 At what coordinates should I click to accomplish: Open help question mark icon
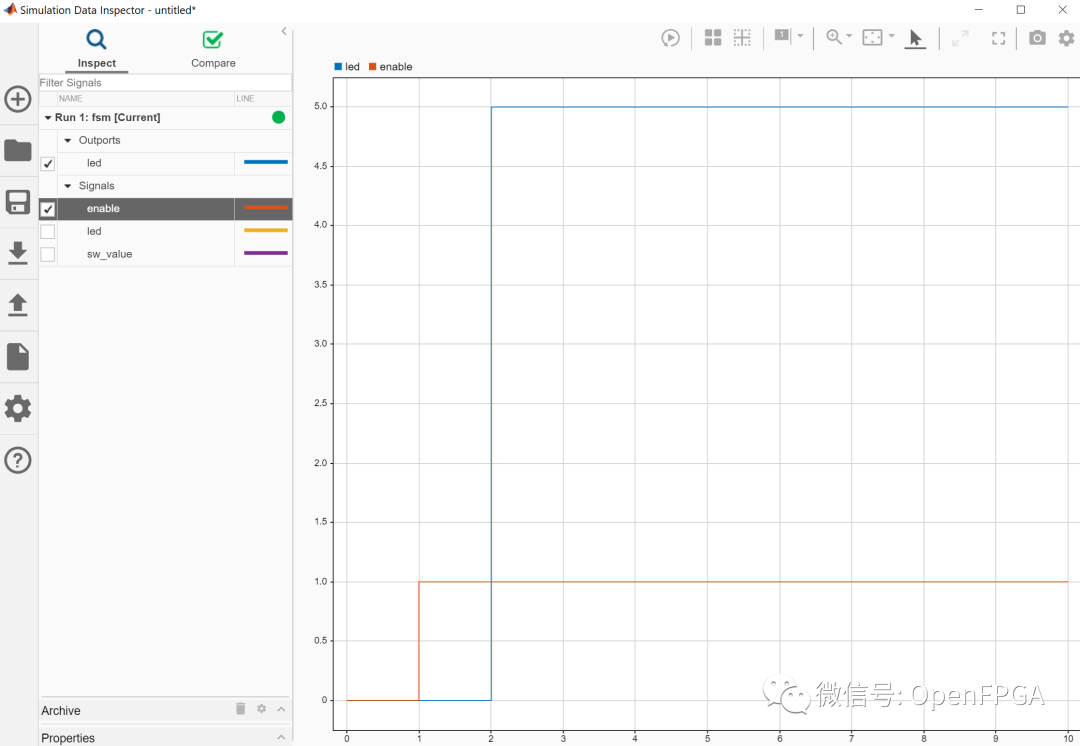pyautogui.click(x=18, y=460)
